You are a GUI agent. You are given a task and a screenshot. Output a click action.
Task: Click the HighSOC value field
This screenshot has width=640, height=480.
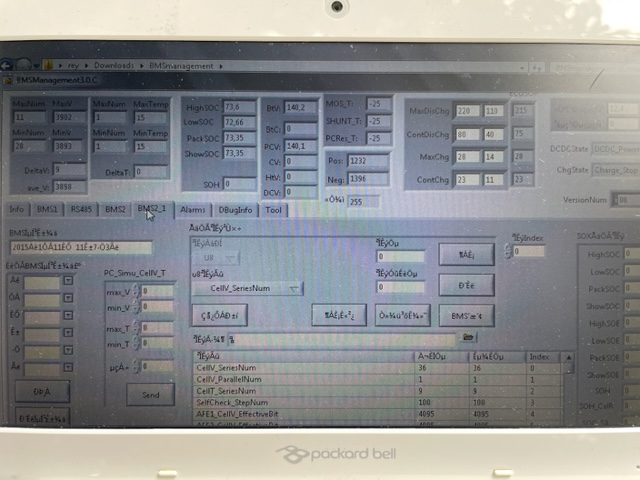pyautogui.click(x=238, y=105)
